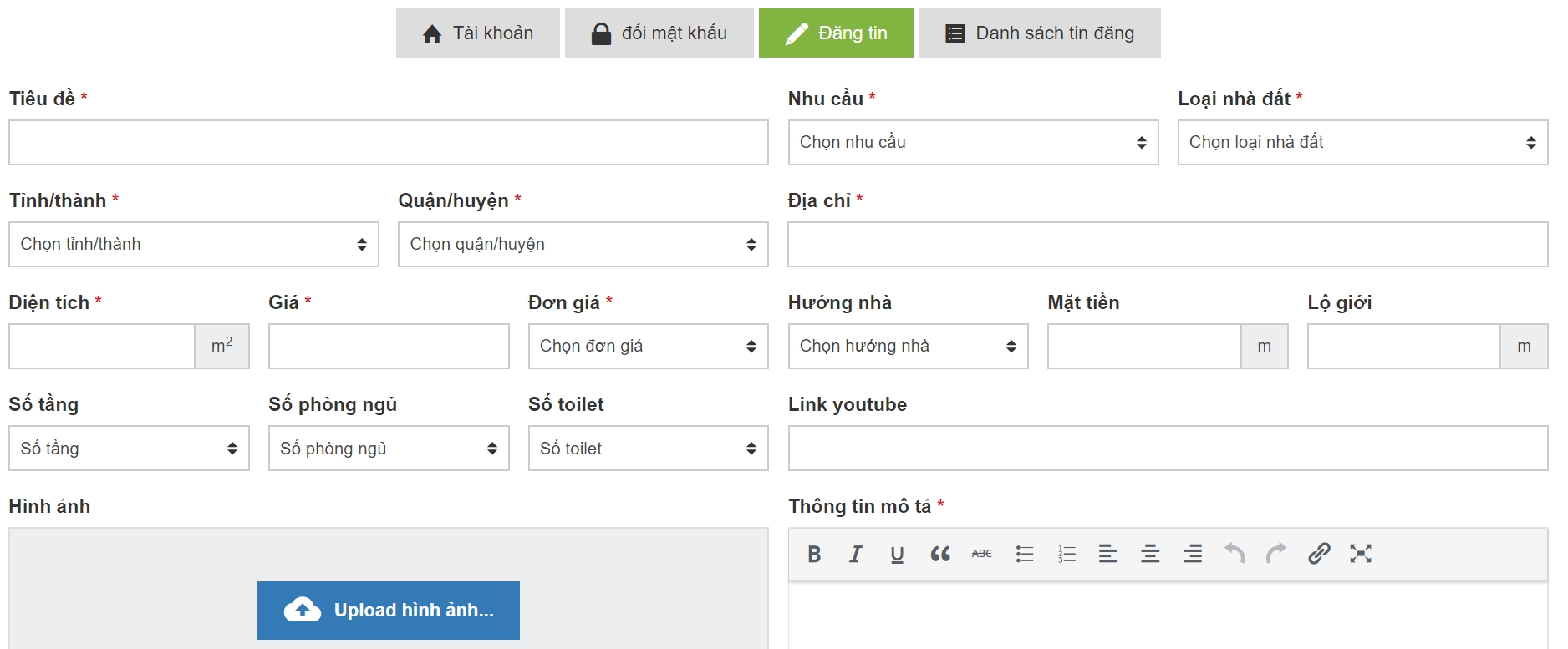This screenshot has height=649, width=1568.
Task: Click the Link youtube label
Action: click(848, 404)
